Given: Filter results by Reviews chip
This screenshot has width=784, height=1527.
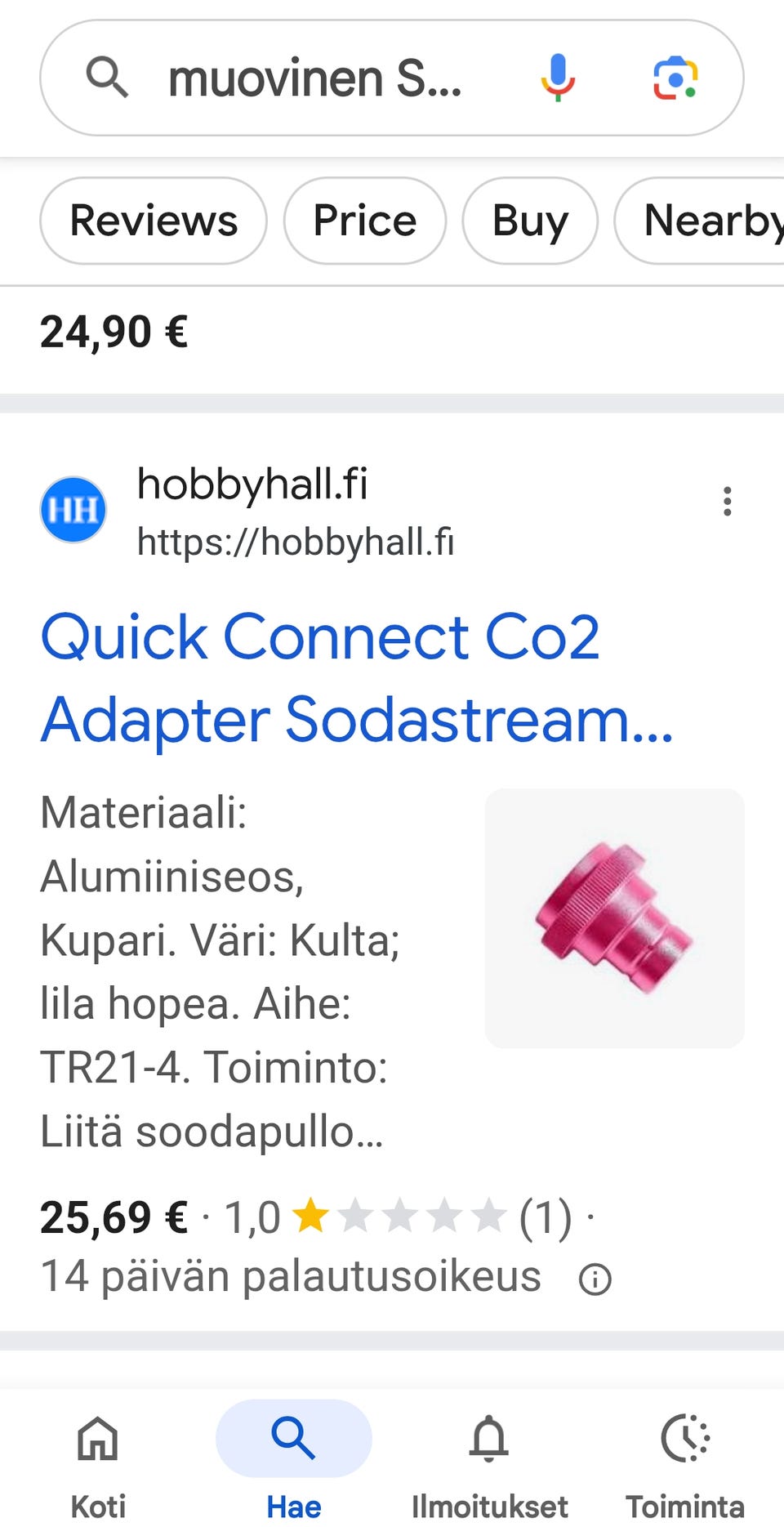Looking at the screenshot, I should click(154, 221).
